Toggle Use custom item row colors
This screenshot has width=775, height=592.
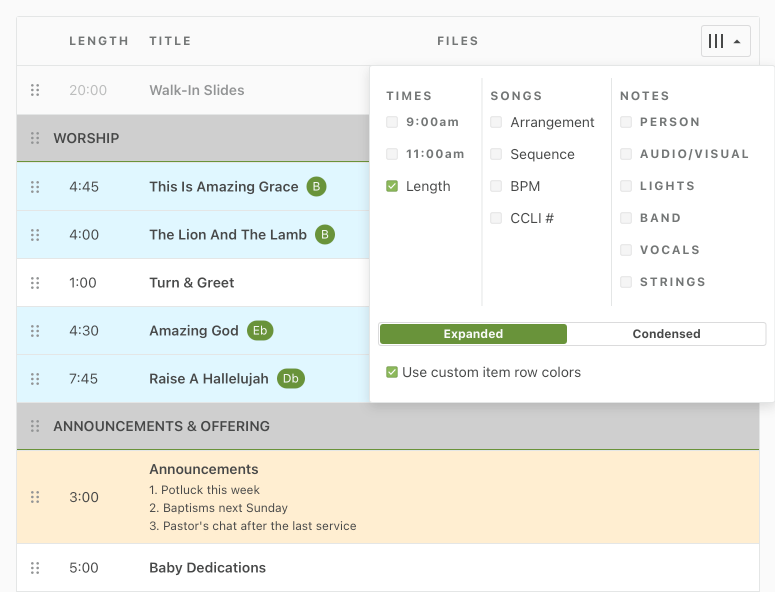[x=392, y=372]
